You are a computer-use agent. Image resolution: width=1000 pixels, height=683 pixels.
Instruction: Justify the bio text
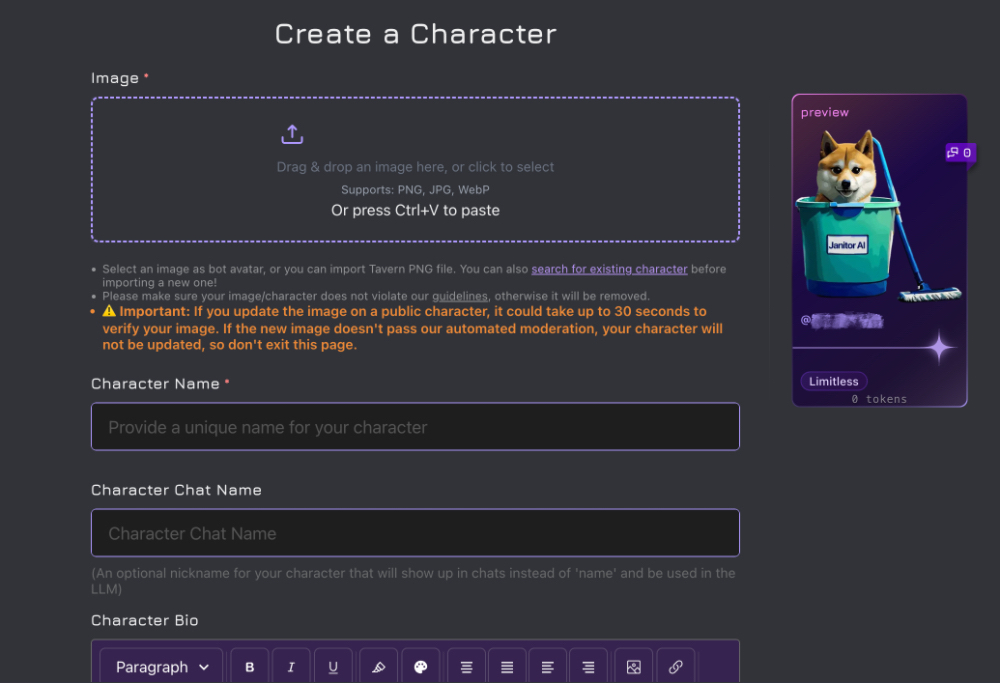(507, 667)
